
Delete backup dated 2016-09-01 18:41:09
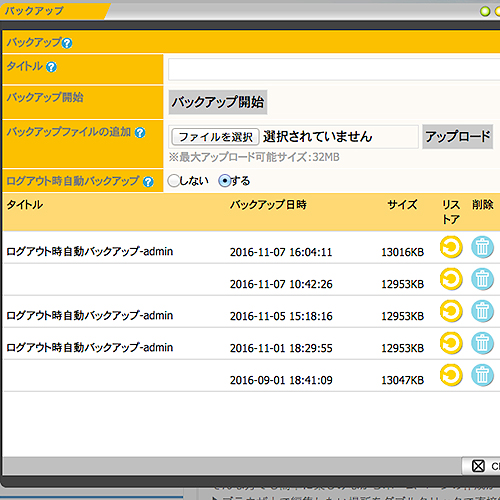482,375
